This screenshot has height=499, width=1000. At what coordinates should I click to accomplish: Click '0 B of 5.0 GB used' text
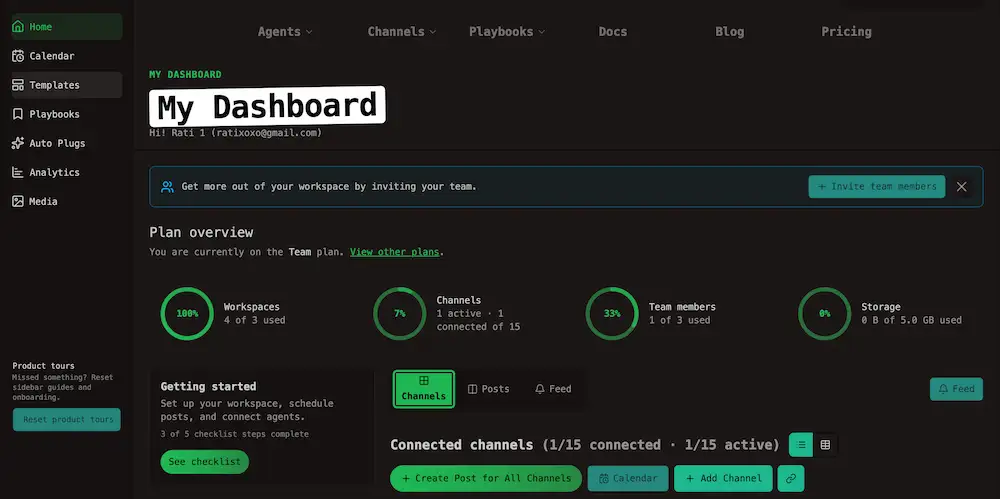pyautogui.click(x=911, y=320)
